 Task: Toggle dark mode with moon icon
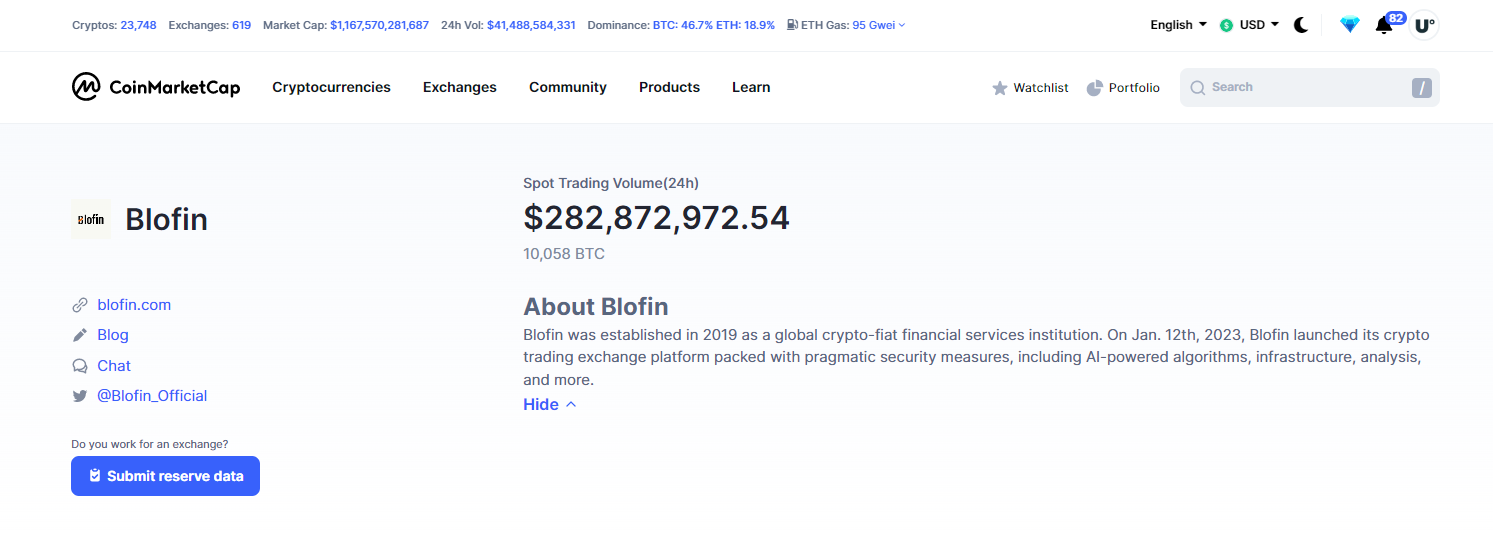[1301, 25]
